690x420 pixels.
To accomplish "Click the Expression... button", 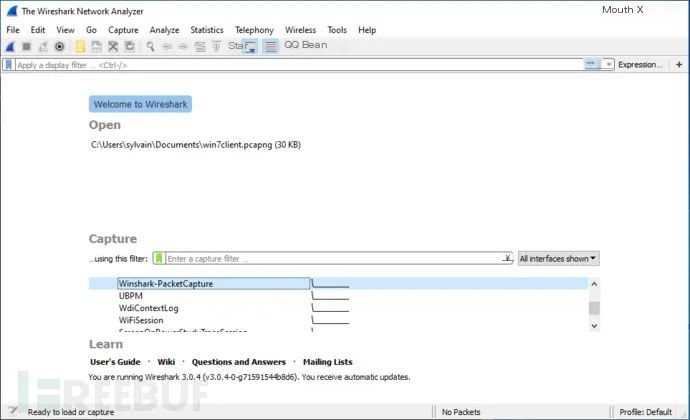I will [x=640, y=65].
